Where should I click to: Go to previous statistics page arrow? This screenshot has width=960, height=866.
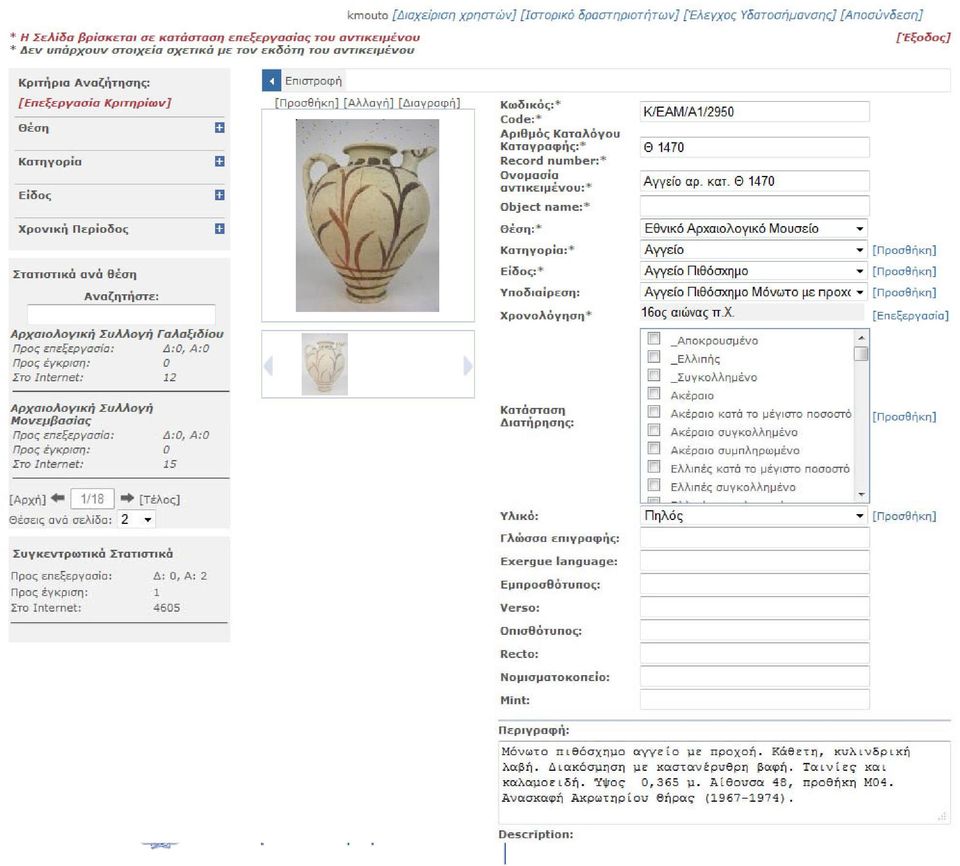click(x=58, y=498)
